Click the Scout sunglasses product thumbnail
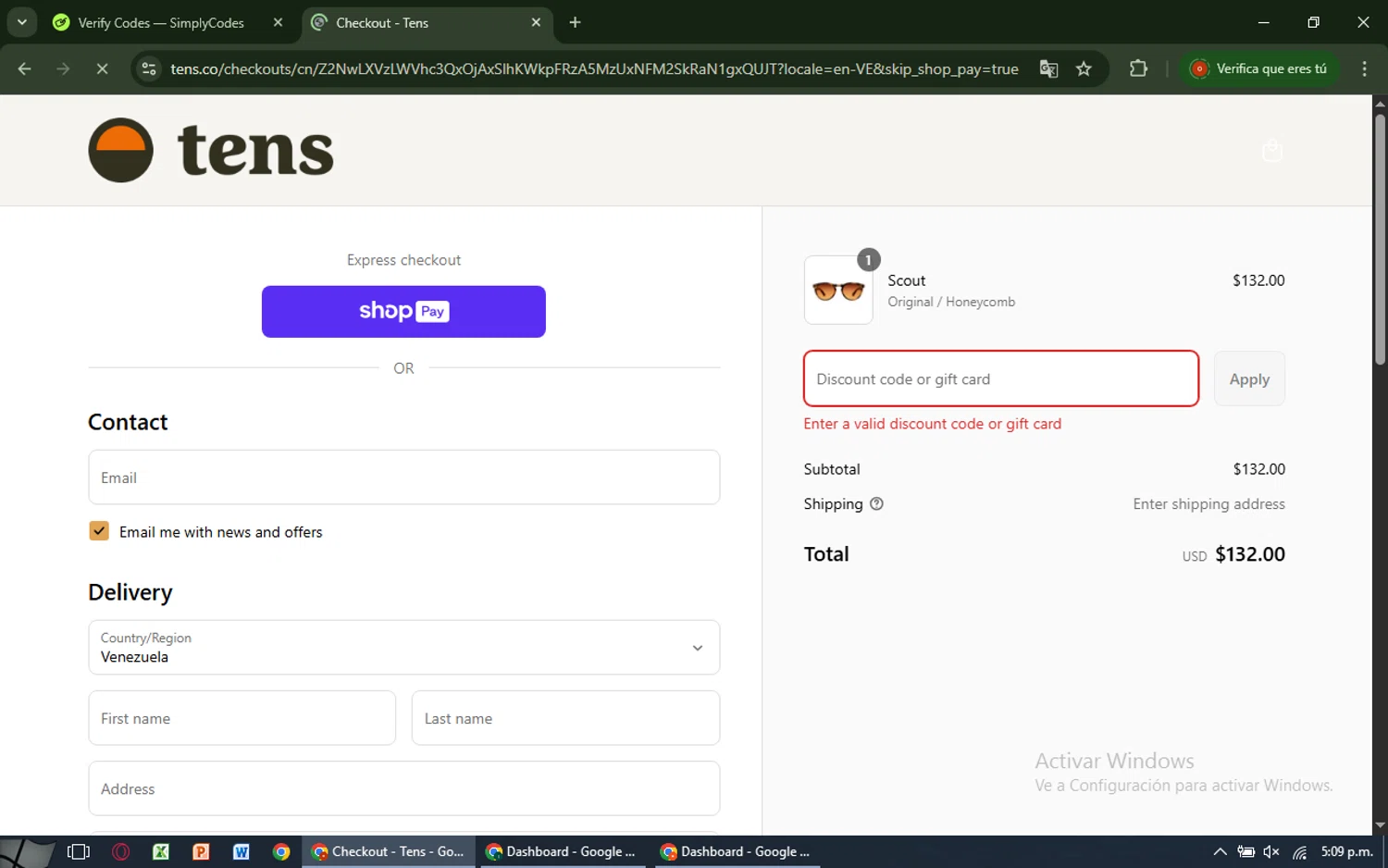Image resolution: width=1388 pixels, height=868 pixels. 838,291
